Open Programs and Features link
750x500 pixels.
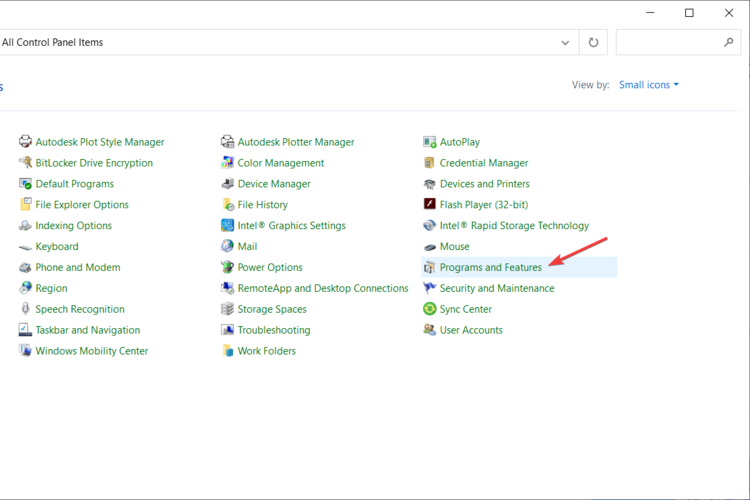[x=490, y=268]
